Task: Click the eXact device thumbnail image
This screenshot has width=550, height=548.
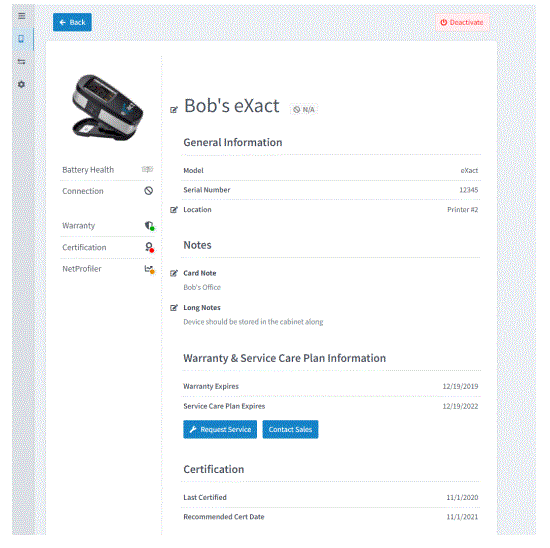Action: 107,107
